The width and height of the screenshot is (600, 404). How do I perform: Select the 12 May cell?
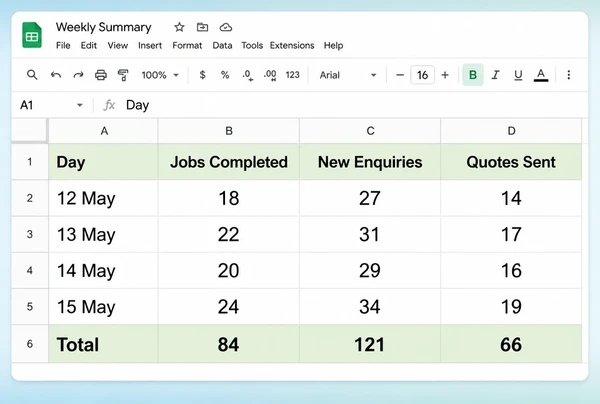click(103, 198)
